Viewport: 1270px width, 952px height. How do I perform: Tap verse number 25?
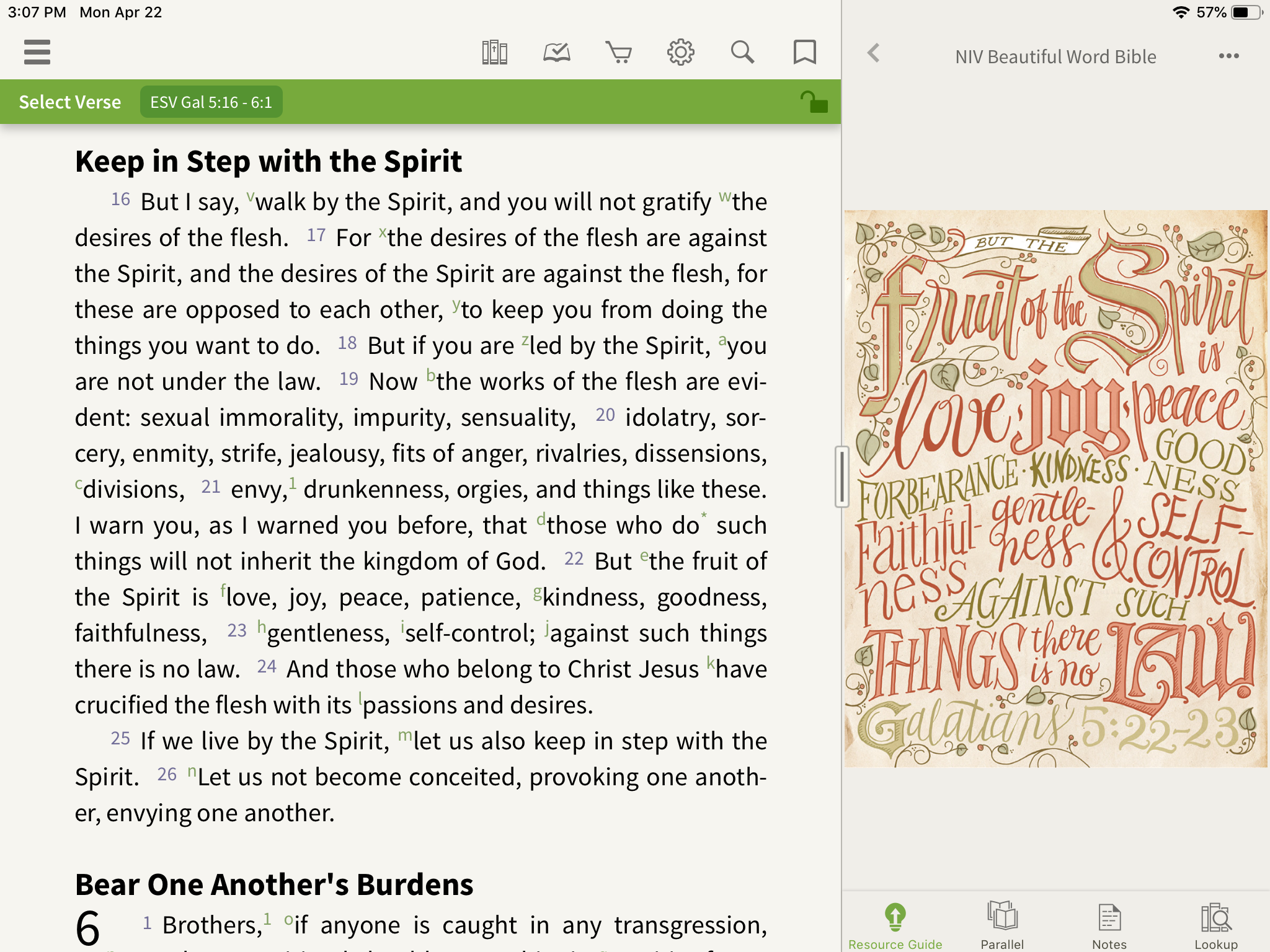pos(120,738)
